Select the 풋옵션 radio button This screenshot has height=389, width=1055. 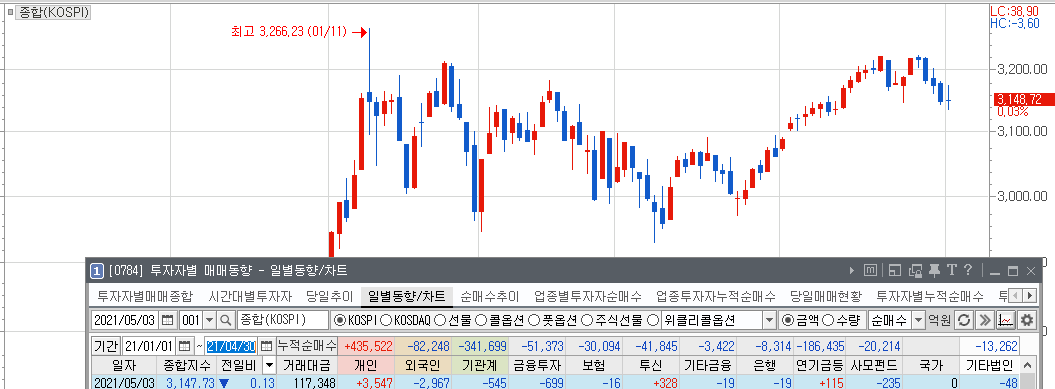pos(533,320)
